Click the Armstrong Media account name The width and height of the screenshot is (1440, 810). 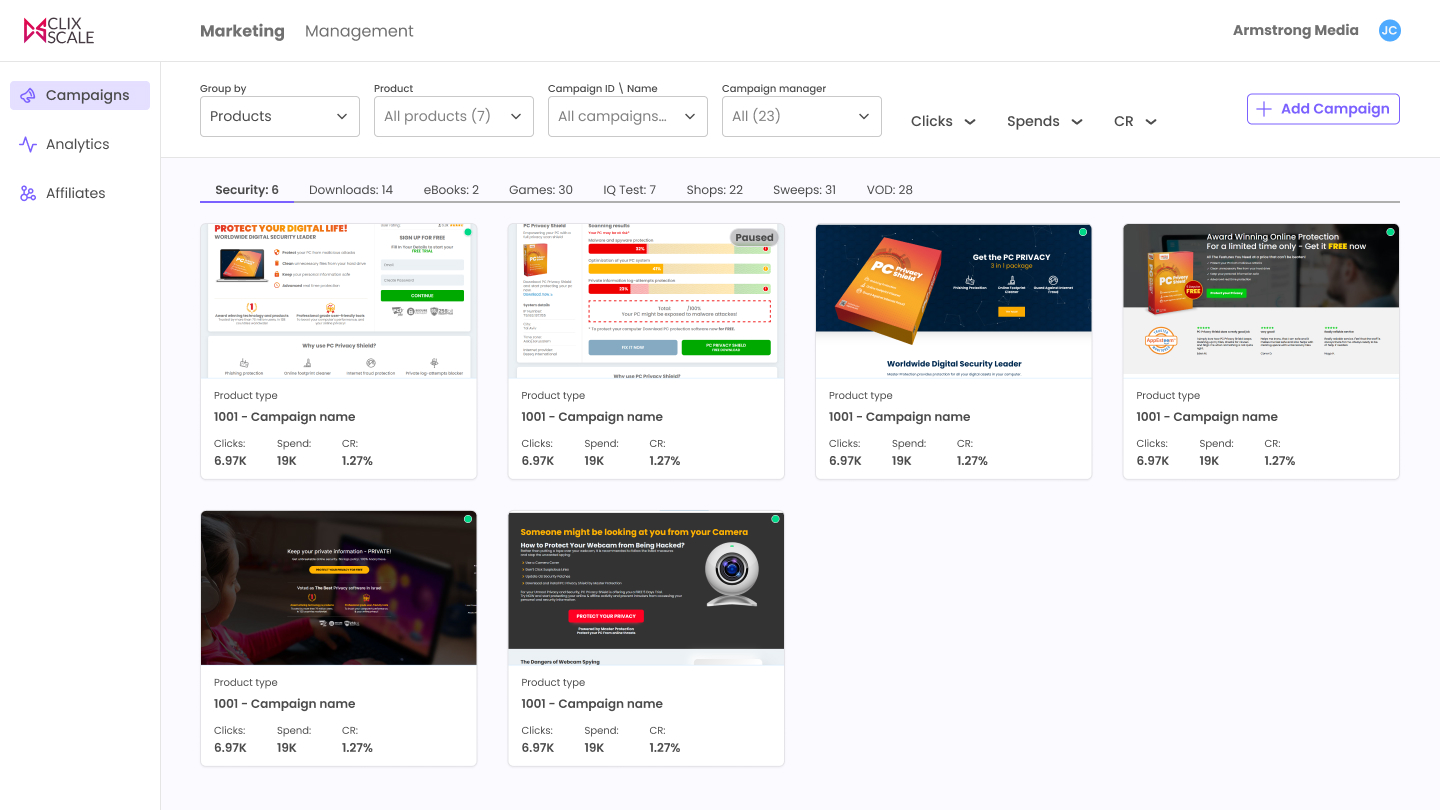click(1295, 30)
